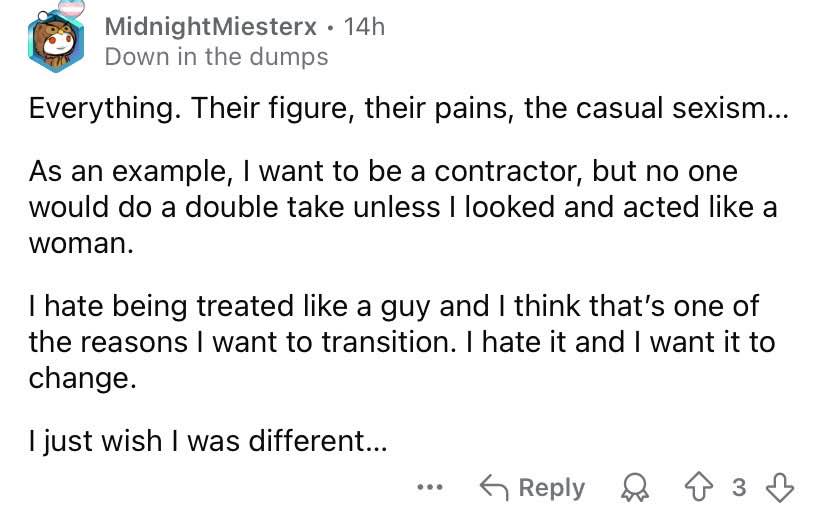Downvote the comment
Screen dimensions: 828x523
[x=780, y=487]
